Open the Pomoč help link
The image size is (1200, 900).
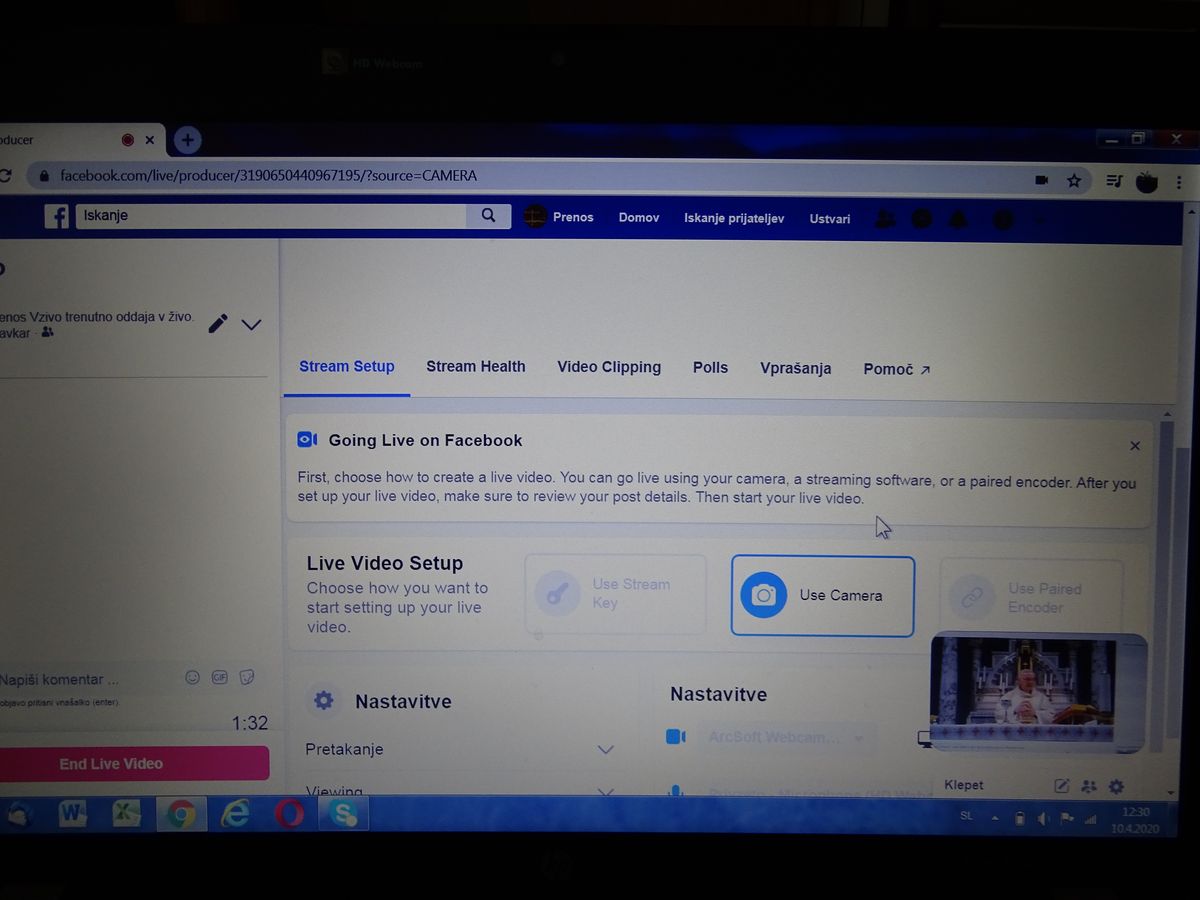[x=896, y=370]
